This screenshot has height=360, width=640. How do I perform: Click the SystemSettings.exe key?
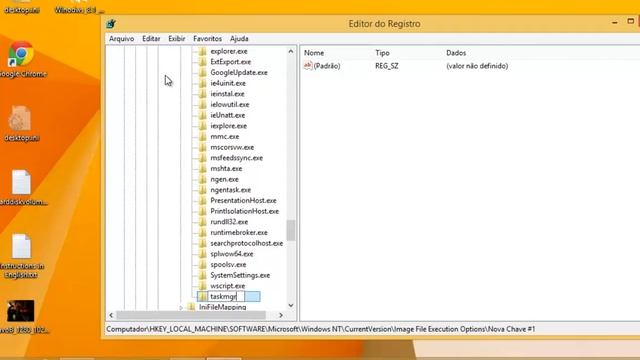pyautogui.click(x=240, y=276)
